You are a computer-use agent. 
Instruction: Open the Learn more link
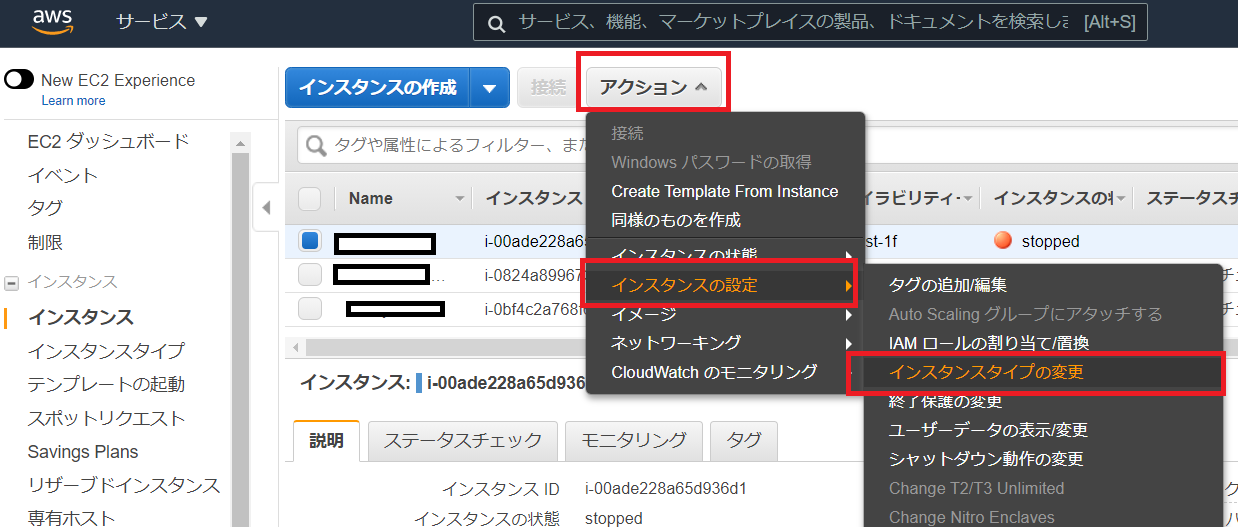coord(73,101)
